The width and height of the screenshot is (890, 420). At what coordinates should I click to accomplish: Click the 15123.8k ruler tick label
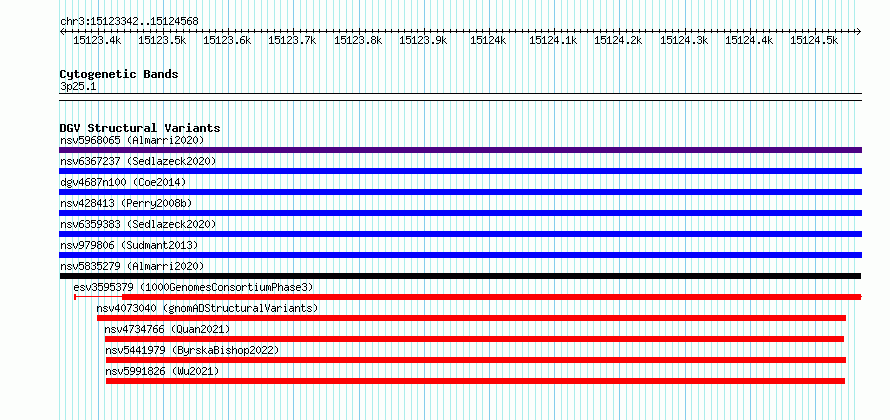[358, 40]
